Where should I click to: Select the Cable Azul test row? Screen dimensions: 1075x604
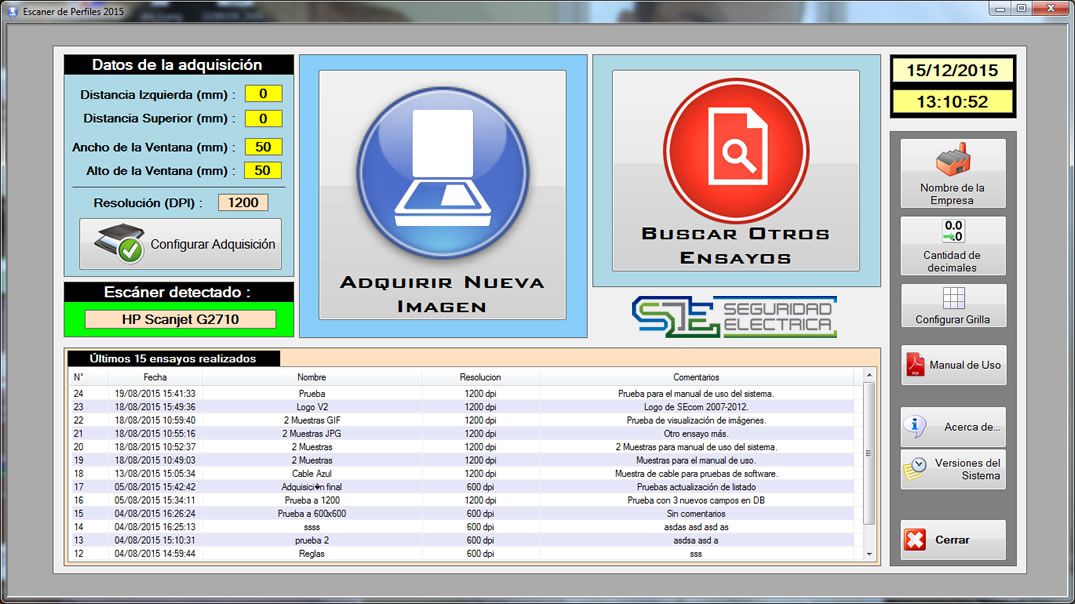[x=312, y=474]
